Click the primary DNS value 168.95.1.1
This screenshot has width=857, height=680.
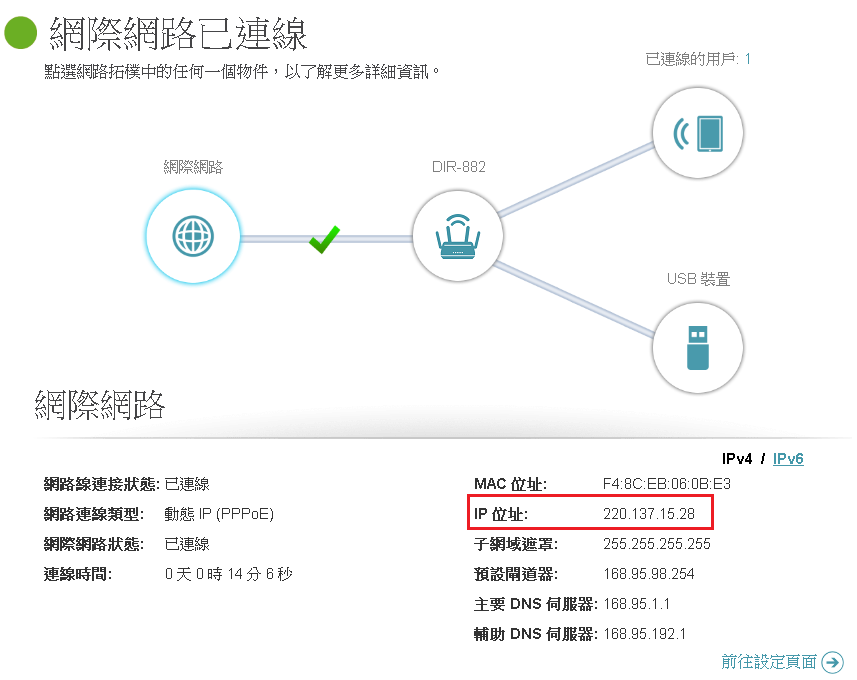pos(637,605)
